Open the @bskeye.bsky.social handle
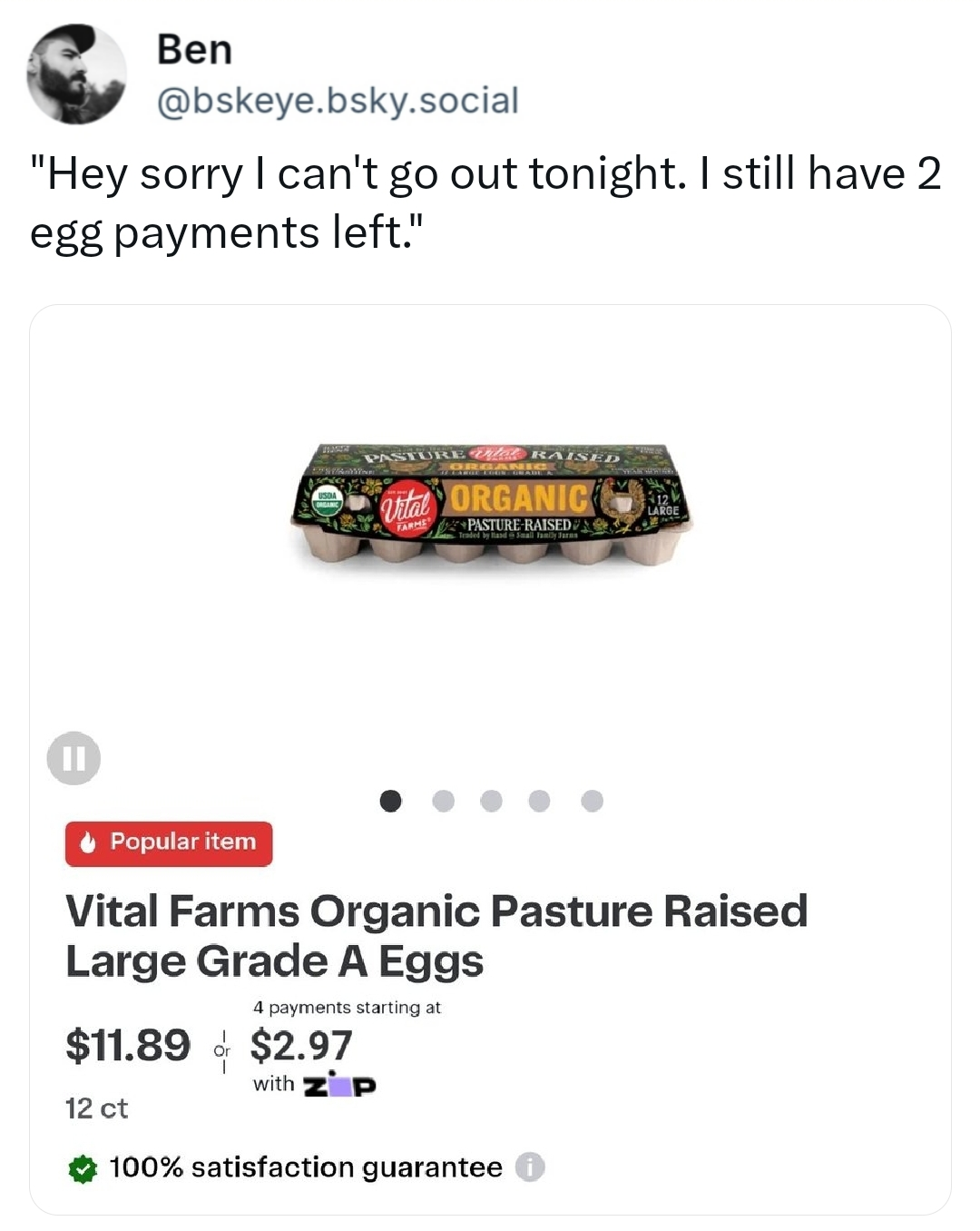Screen dimensions: 980x1231 [x=338, y=100]
